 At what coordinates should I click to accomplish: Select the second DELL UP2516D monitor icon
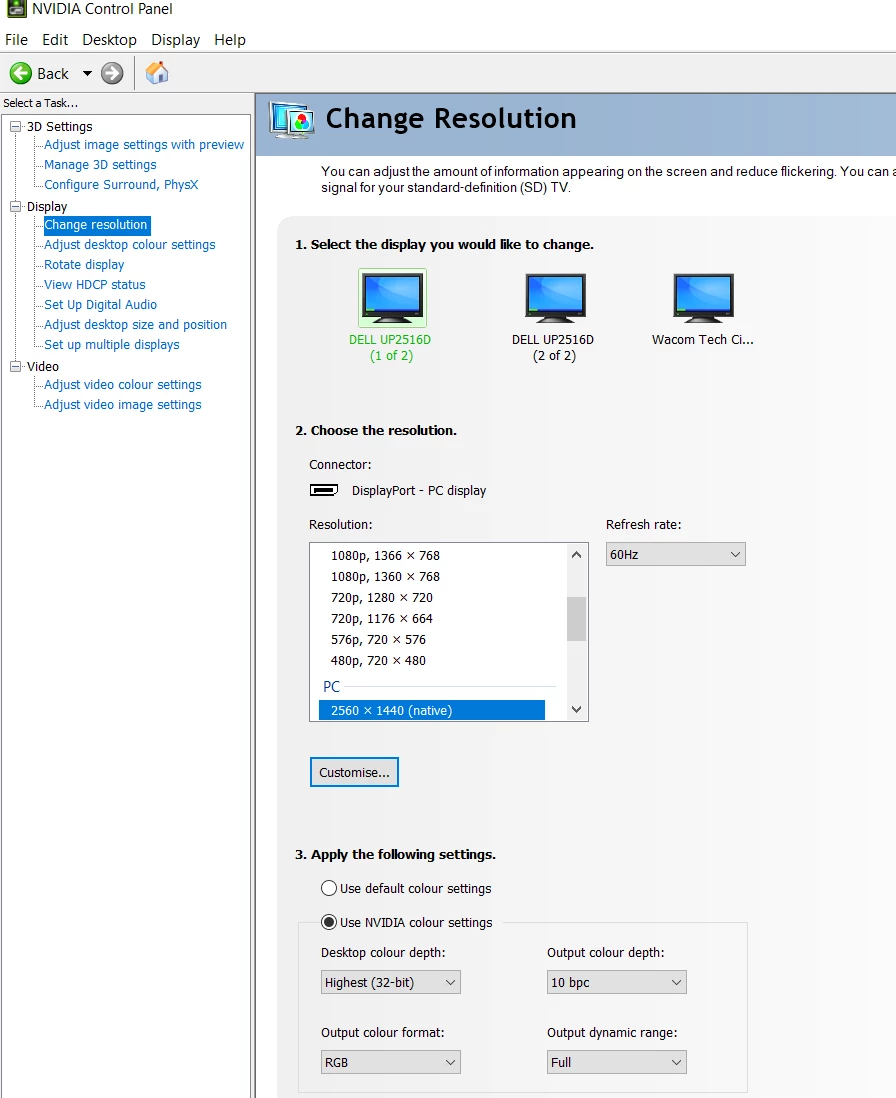[556, 298]
